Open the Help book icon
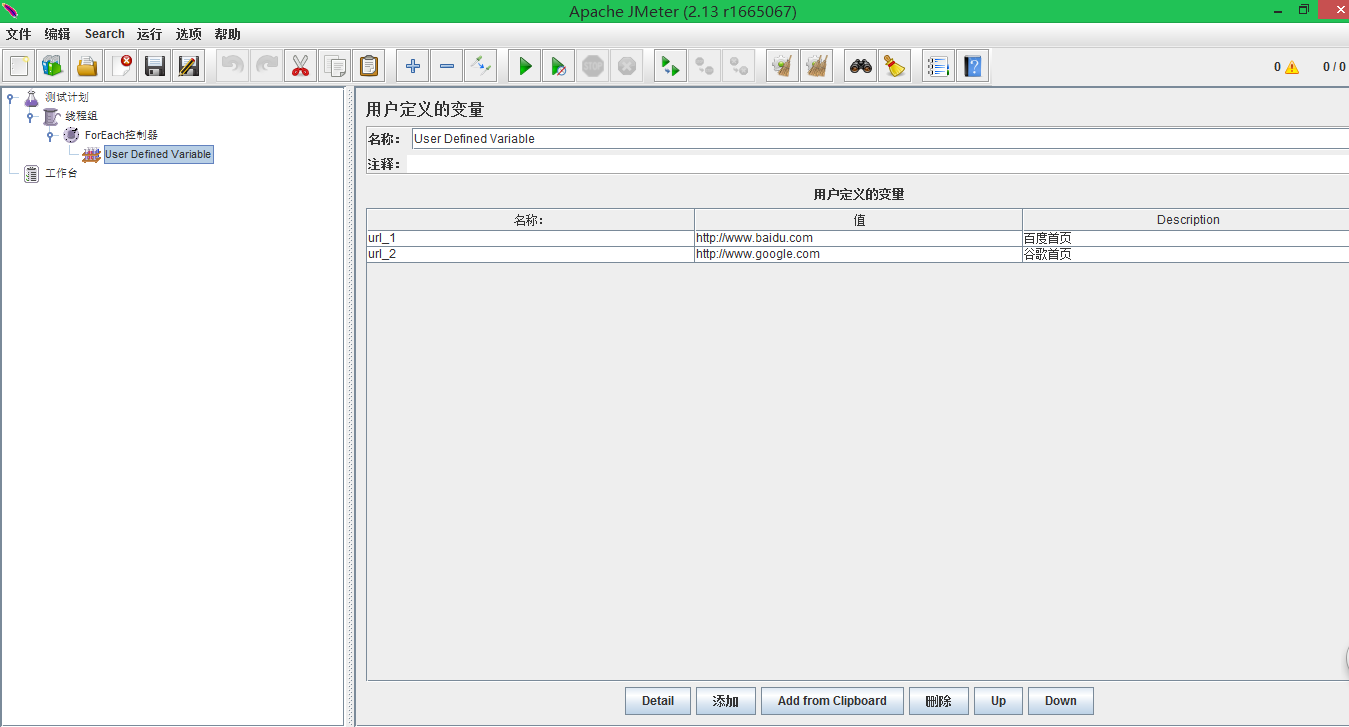This screenshot has height=727, width=1349. [973, 67]
